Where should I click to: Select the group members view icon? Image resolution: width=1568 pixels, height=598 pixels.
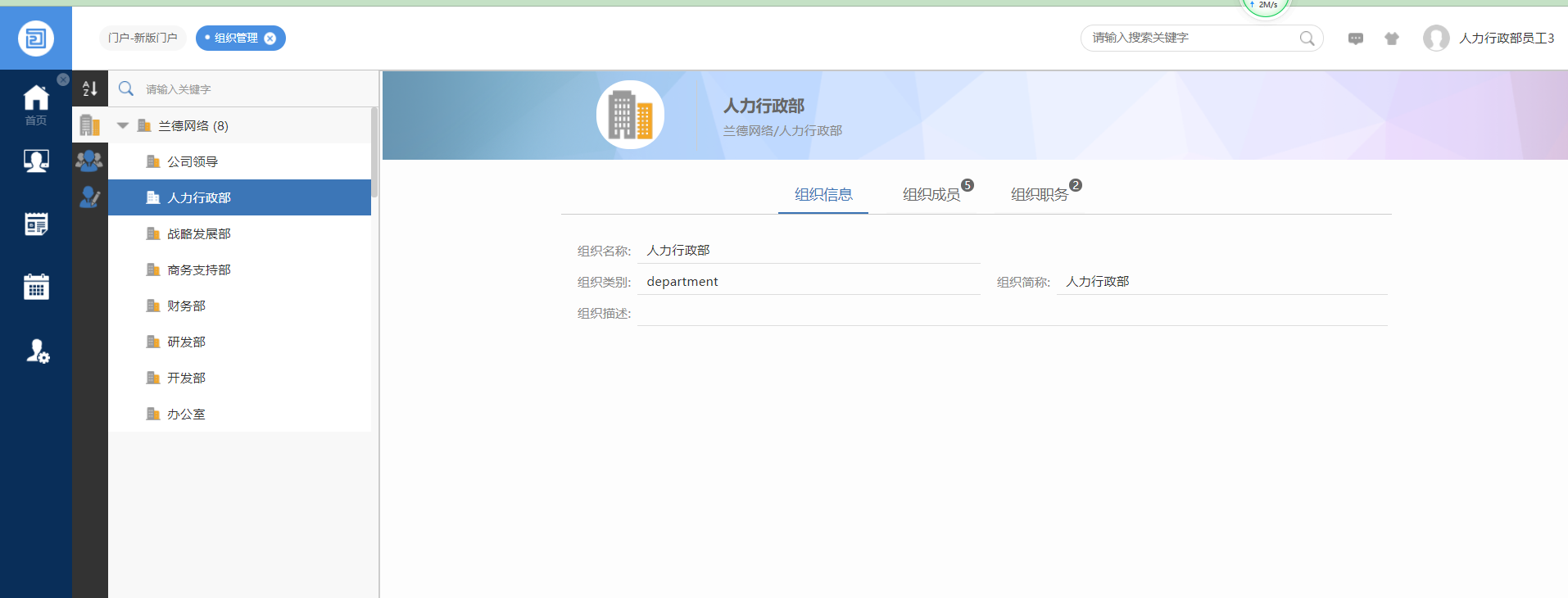click(89, 161)
